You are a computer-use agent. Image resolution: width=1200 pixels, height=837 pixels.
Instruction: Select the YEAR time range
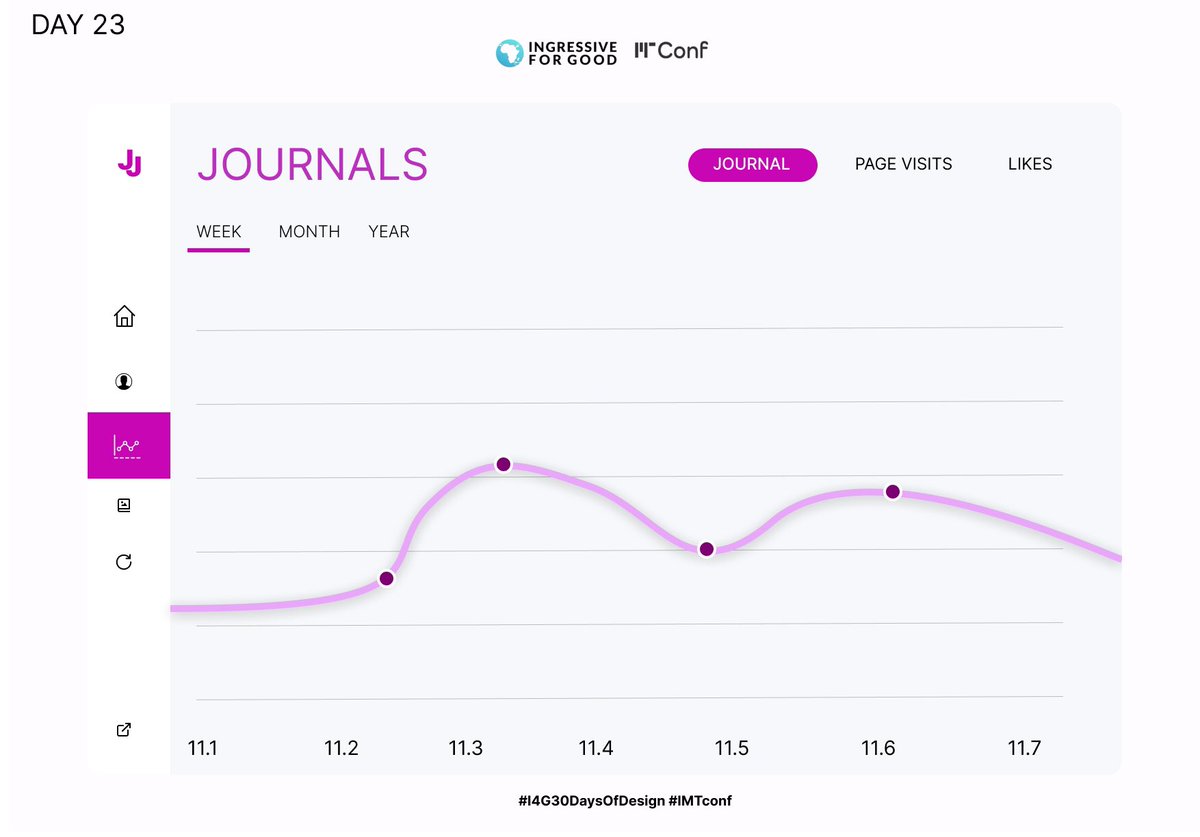tap(389, 232)
